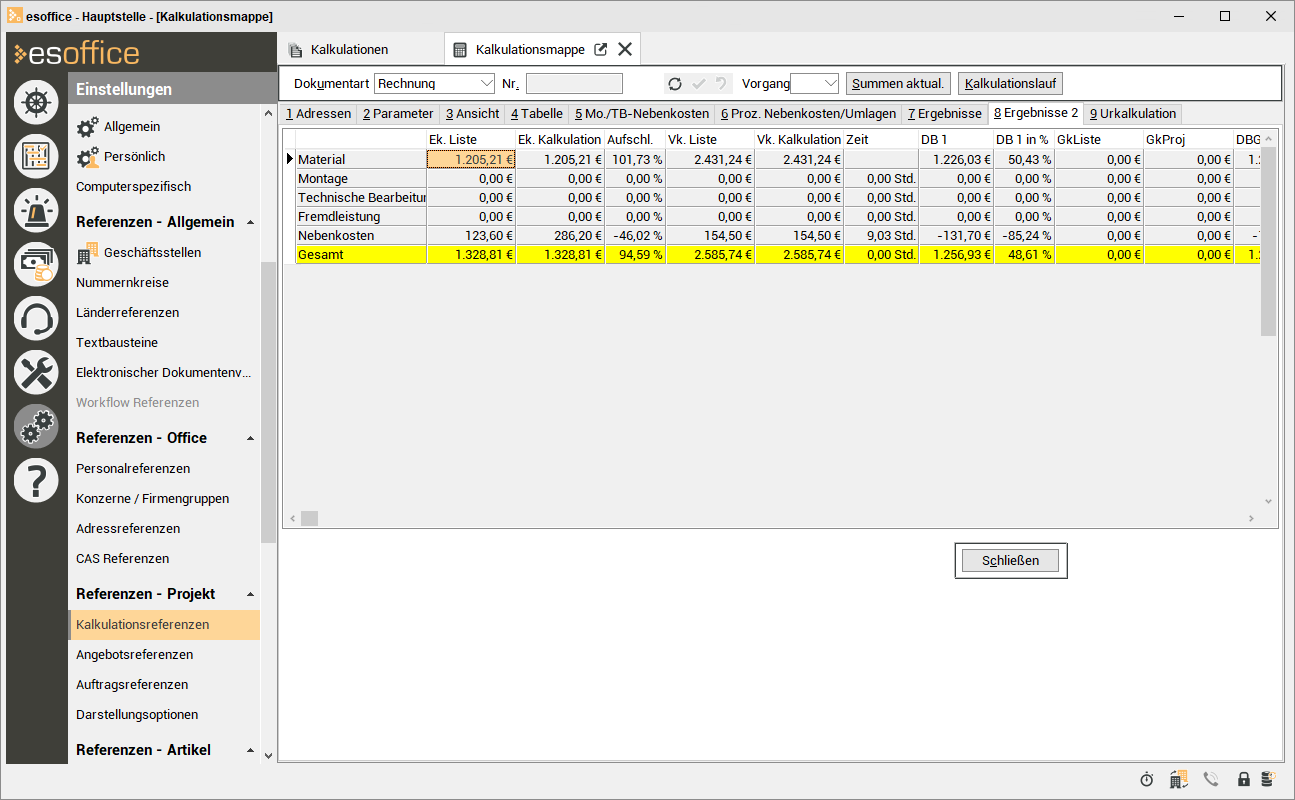The height and width of the screenshot is (800, 1295).
Task: Select the Gesamt row label
Action: point(361,254)
